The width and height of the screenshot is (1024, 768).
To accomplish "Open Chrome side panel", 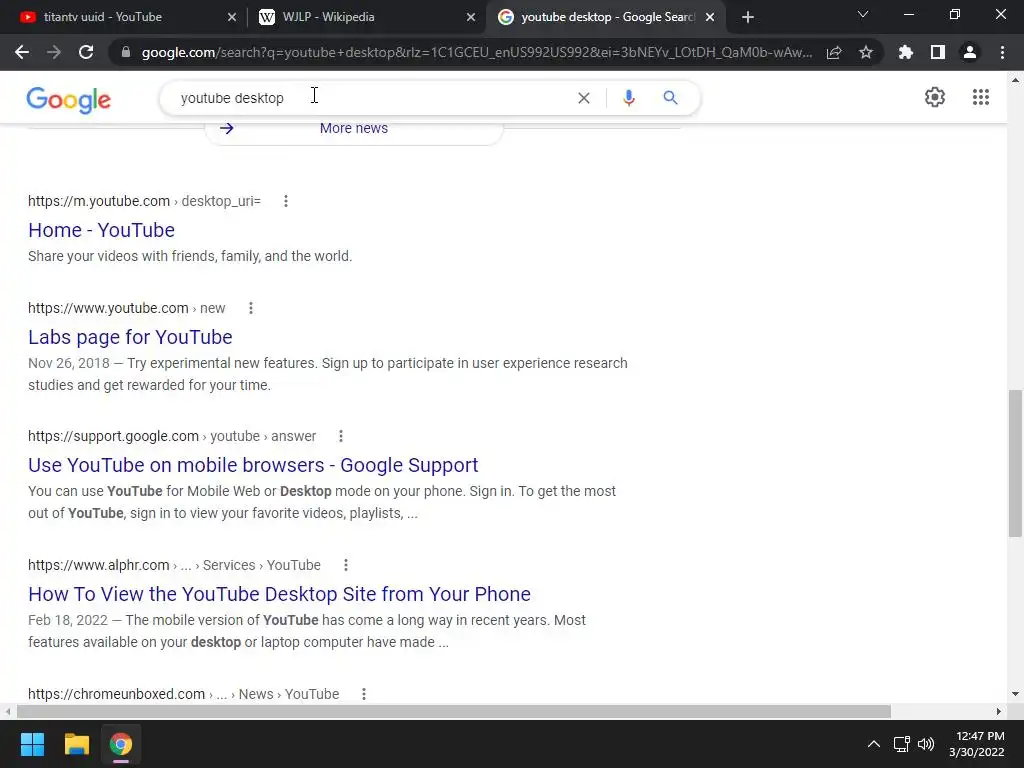I will pos(938,52).
